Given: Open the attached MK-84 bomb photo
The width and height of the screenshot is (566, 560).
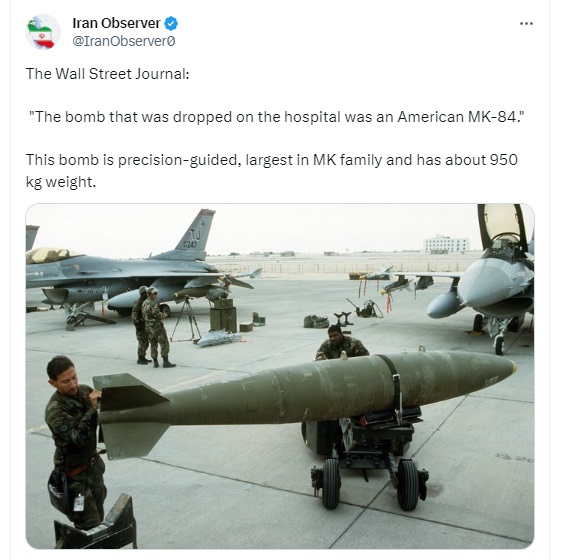Looking at the screenshot, I should click(280, 376).
